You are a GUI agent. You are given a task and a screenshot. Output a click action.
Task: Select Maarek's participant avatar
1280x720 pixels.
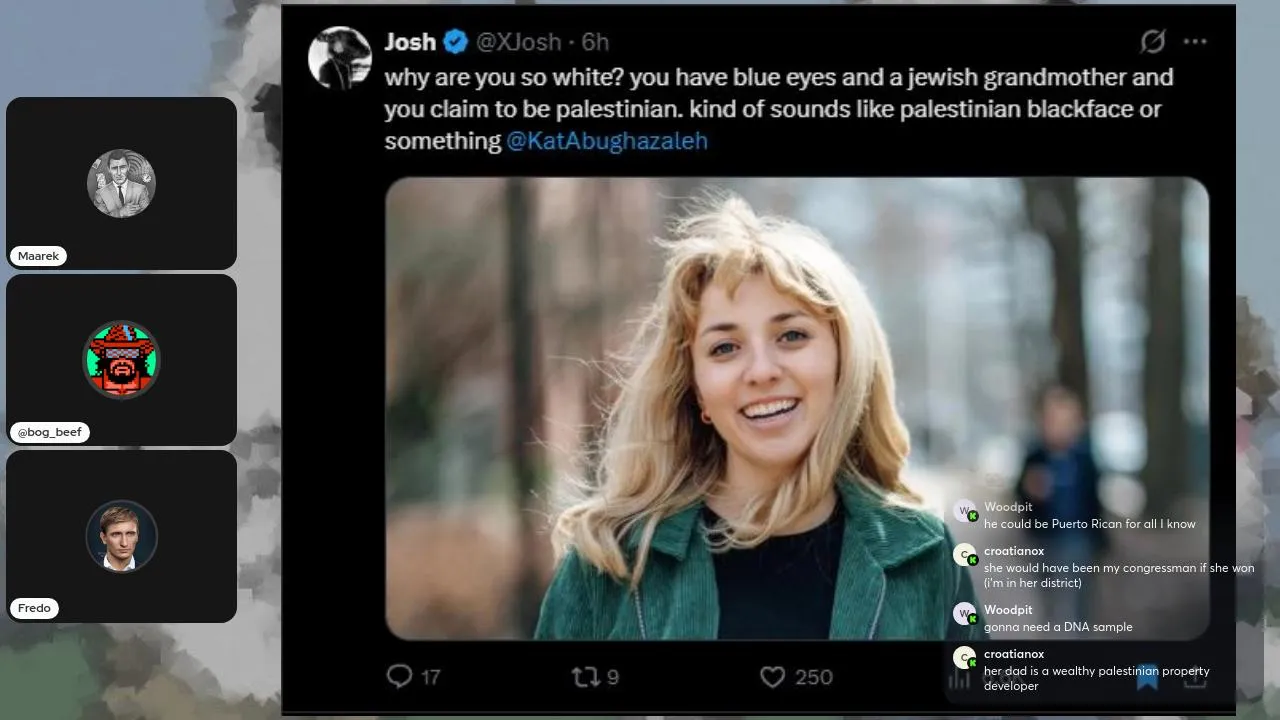(x=121, y=183)
